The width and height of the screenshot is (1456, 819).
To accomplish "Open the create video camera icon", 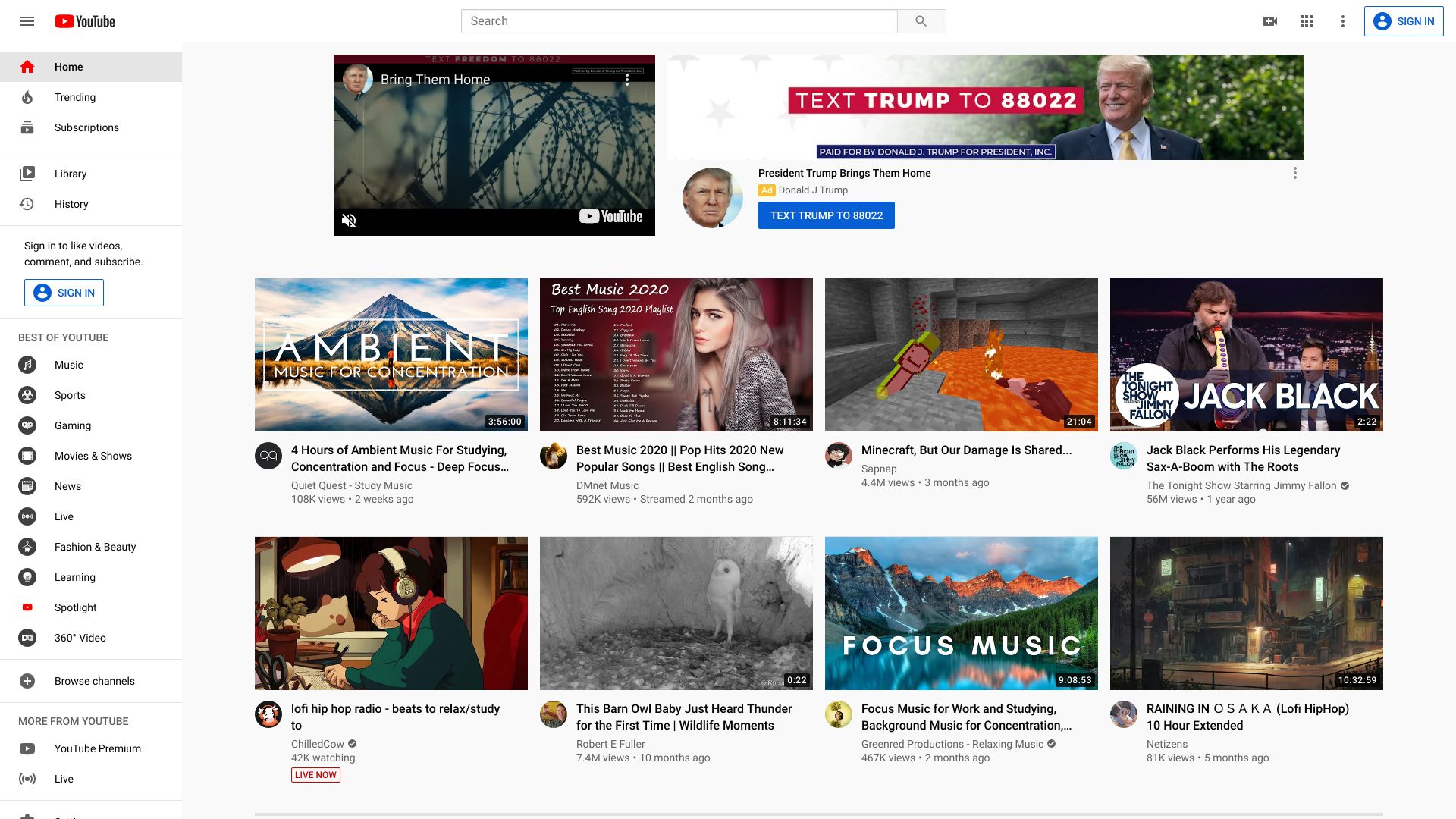I will [x=1270, y=21].
